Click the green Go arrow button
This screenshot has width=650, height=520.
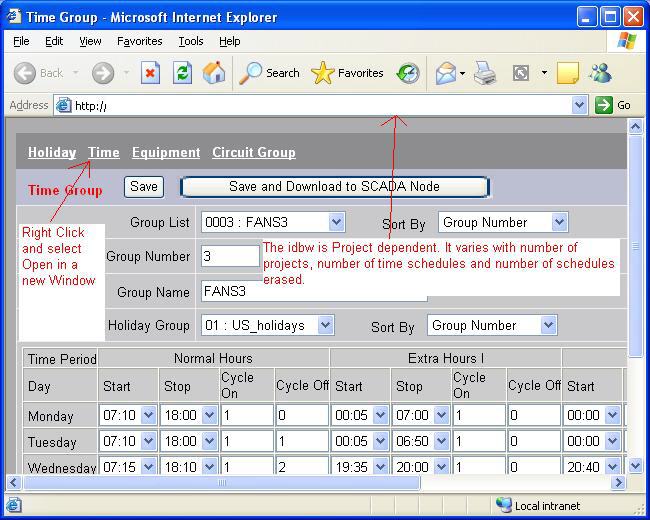603,105
